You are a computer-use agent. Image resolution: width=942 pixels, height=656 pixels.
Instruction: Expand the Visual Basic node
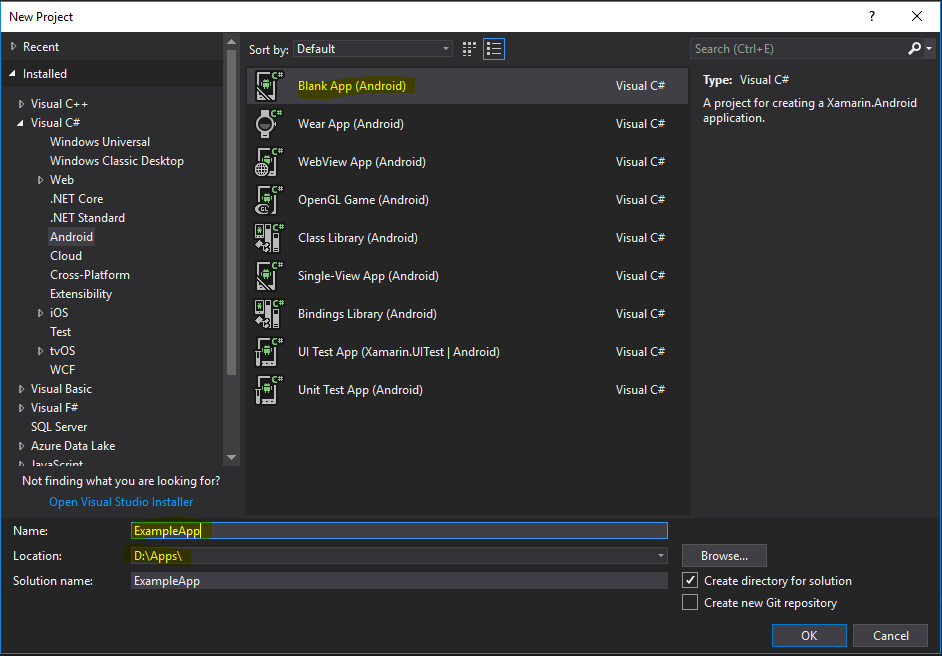pyautogui.click(x=22, y=389)
